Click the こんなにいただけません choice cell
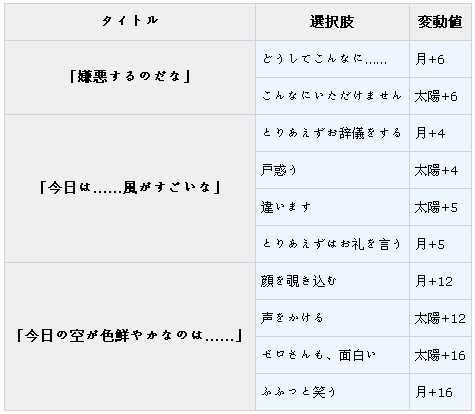The width and height of the screenshot is (475, 414). (x=332, y=96)
